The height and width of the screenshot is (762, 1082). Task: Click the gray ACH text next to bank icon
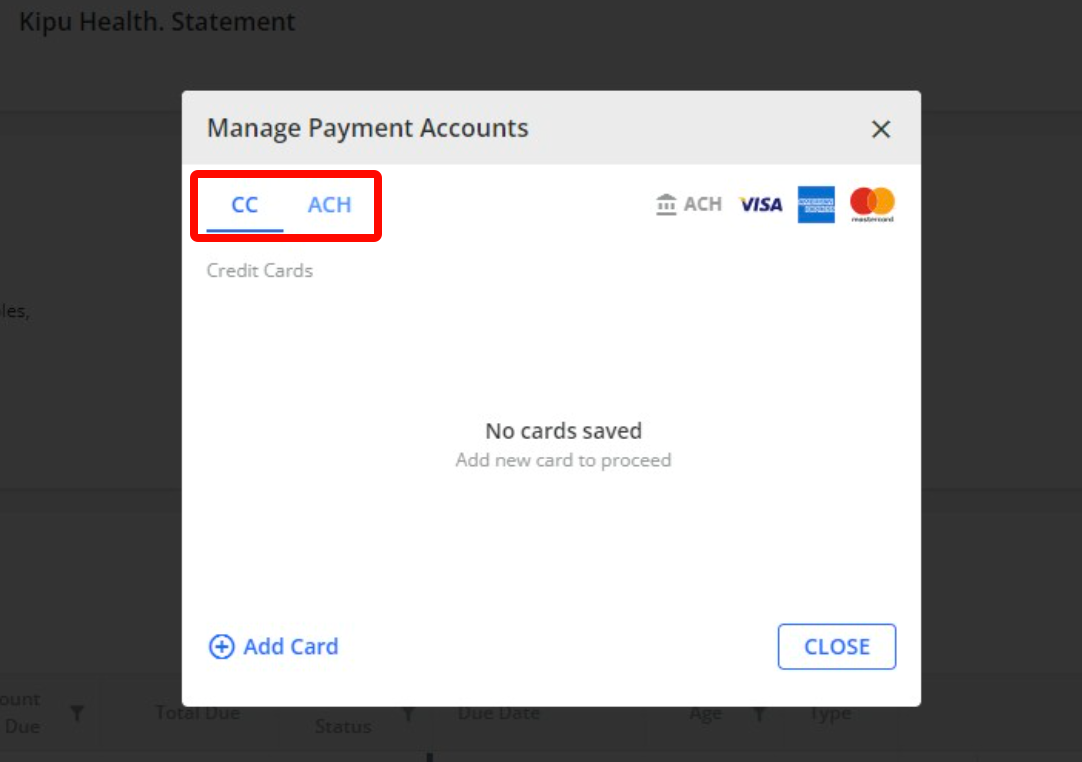pyautogui.click(x=702, y=204)
